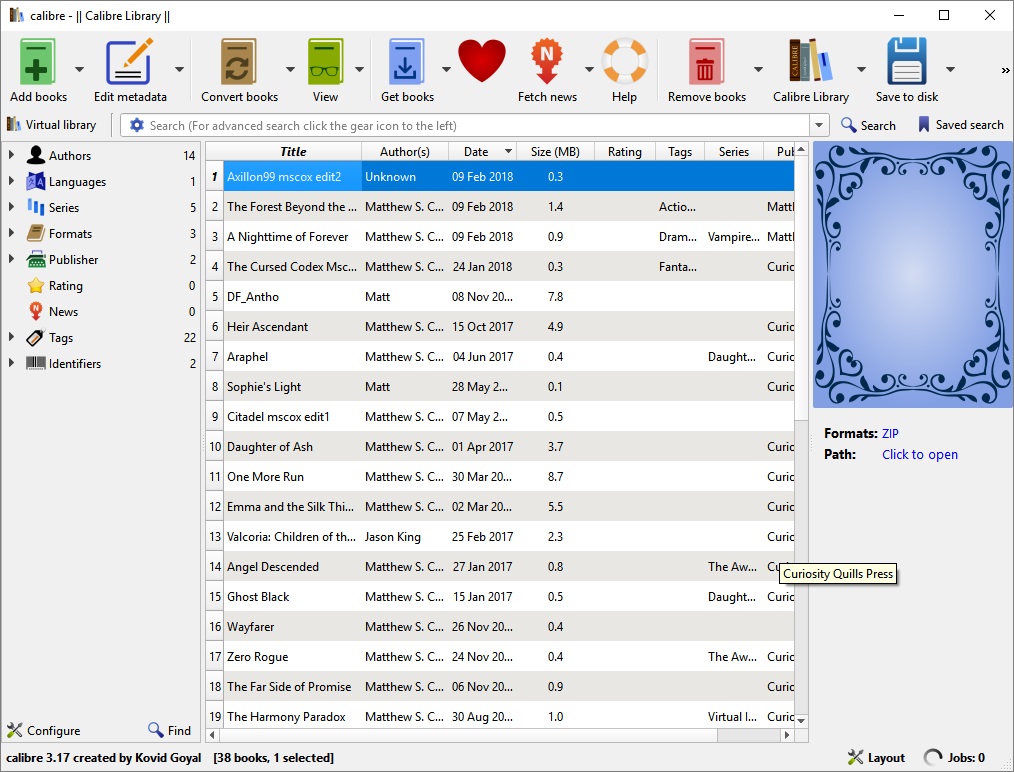This screenshot has width=1014, height=772.
Task: Expand the Authors tree node
Action: pos(11,155)
